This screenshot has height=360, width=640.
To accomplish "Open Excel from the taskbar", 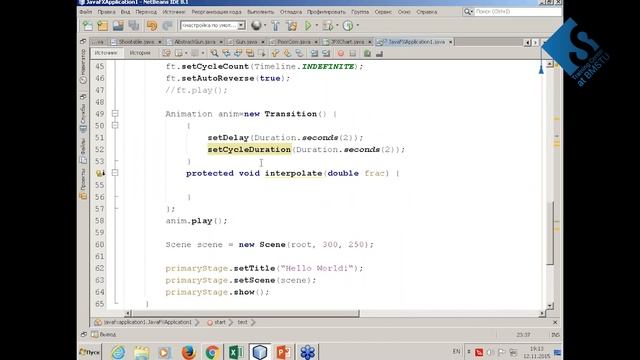I will 236,352.
